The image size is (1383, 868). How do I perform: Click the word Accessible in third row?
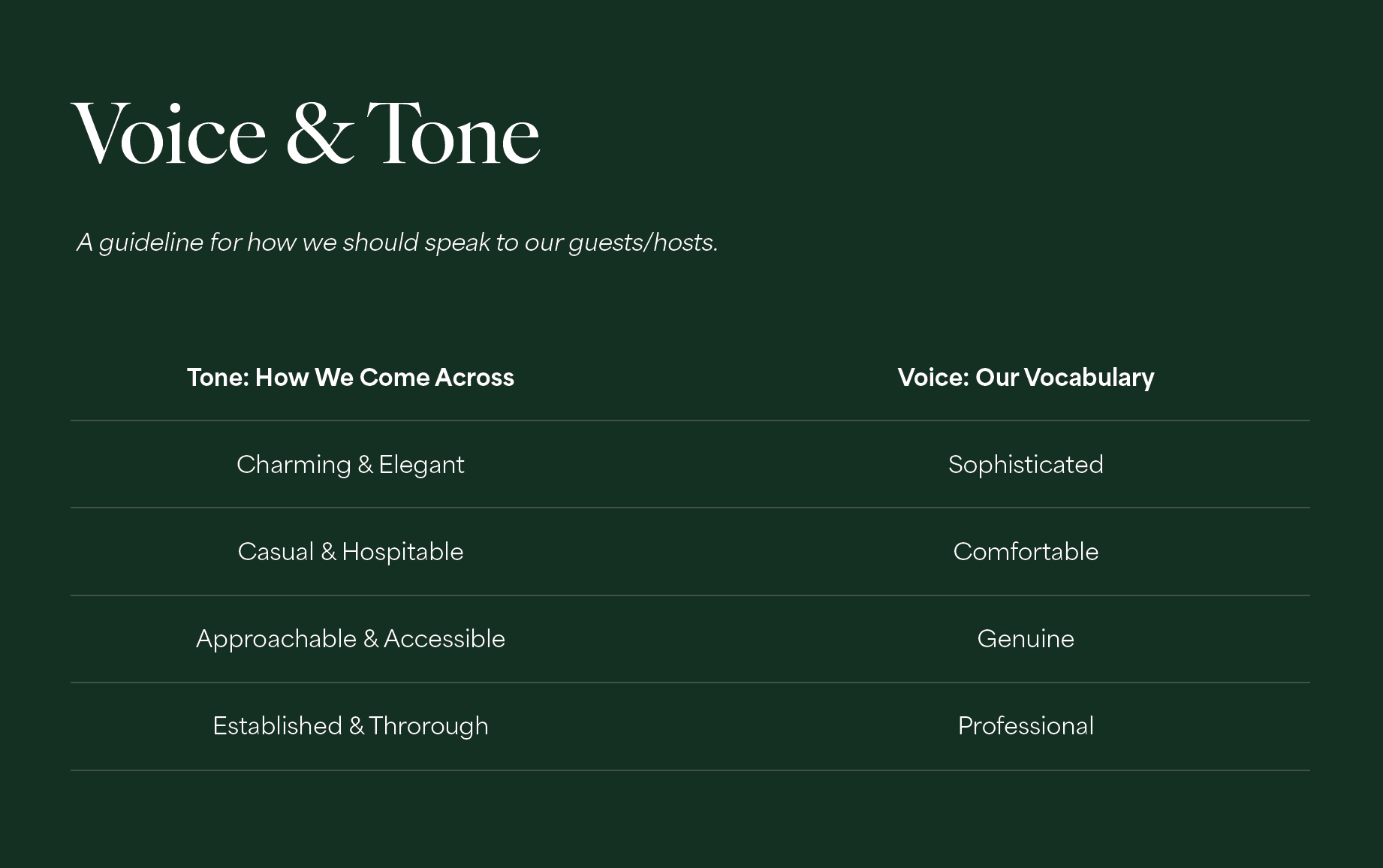[x=444, y=639]
